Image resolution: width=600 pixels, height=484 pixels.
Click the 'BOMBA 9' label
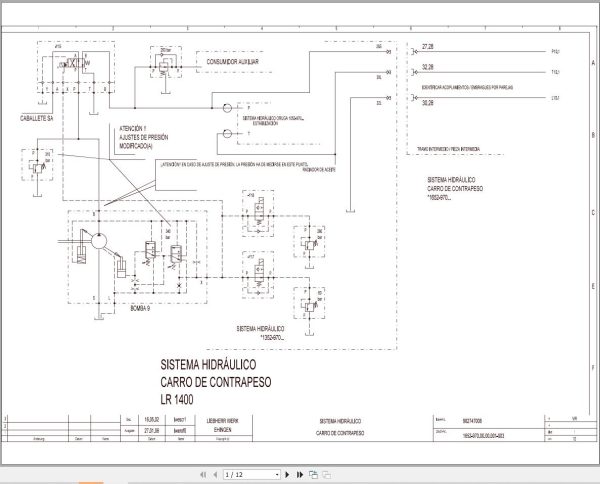tap(140, 308)
